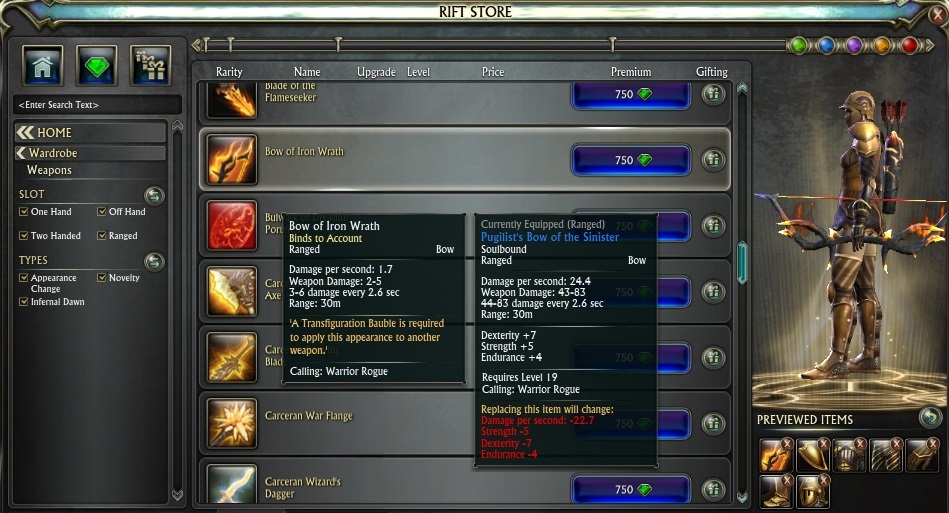Buy Bow of Iron Wrath for 750
Screen dimensions: 949x513
[631, 160]
